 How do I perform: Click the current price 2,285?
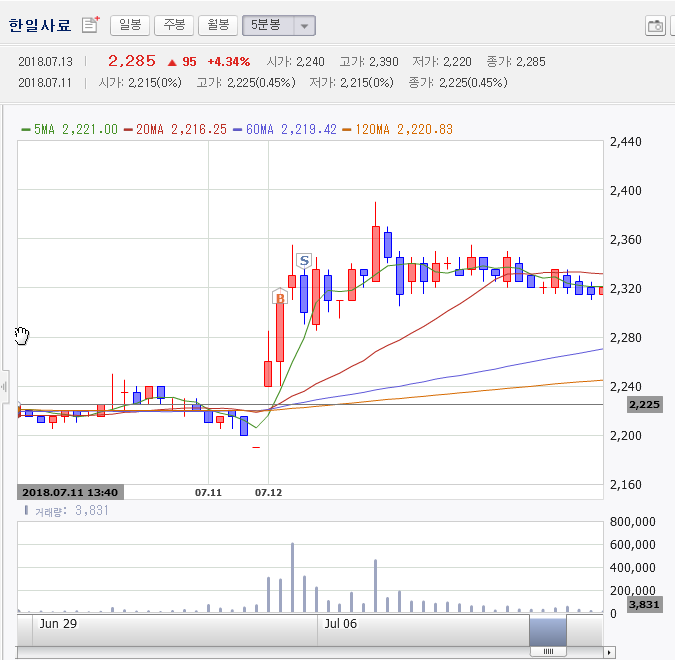coord(132,61)
